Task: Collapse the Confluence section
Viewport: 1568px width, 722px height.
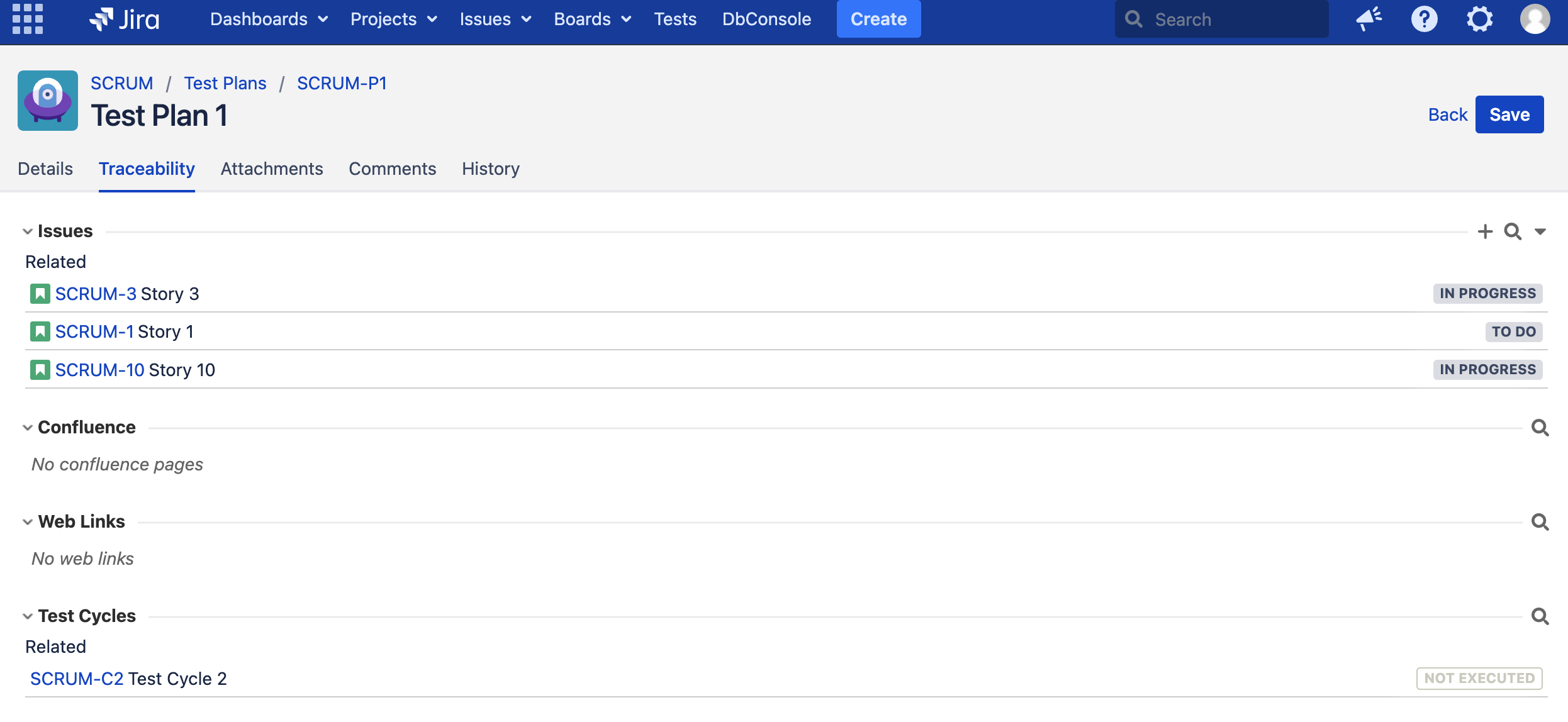Action: pyautogui.click(x=28, y=428)
